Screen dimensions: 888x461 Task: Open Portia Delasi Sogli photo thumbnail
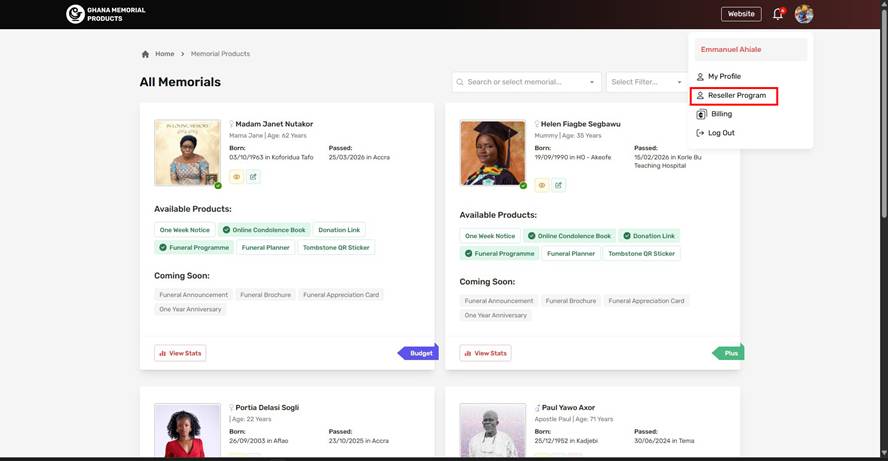pyautogui.click(x=187, y=430)
